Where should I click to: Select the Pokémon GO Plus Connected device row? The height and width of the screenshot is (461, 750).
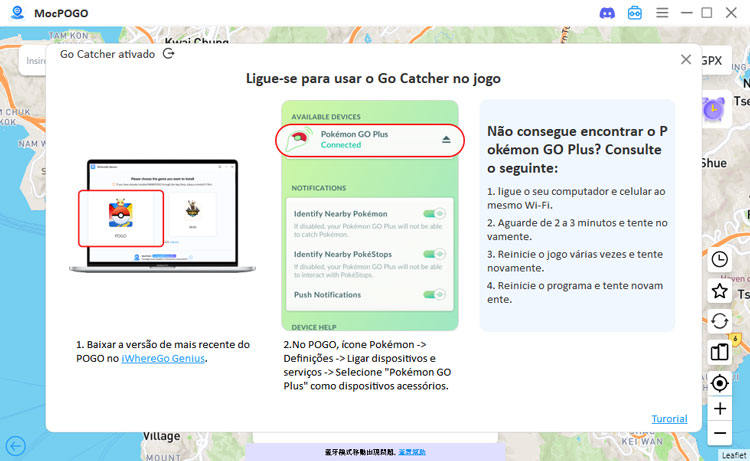tap(370, 140)
